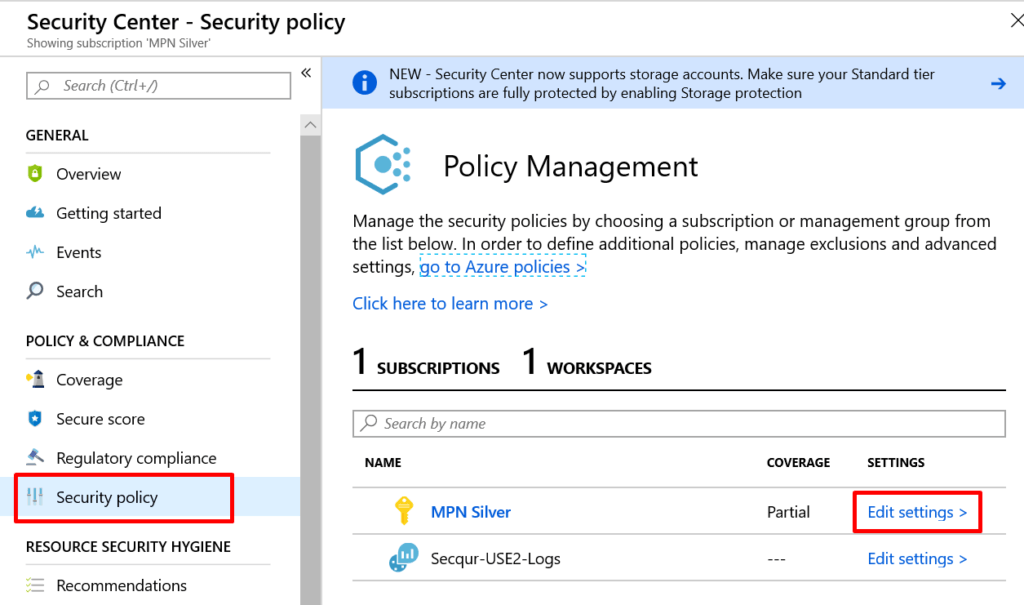Image resolution: width=1024 pixels, height=605 pixels.
Task: Click the Policy Management hexagon logo
Action: [x=385, y=163]
